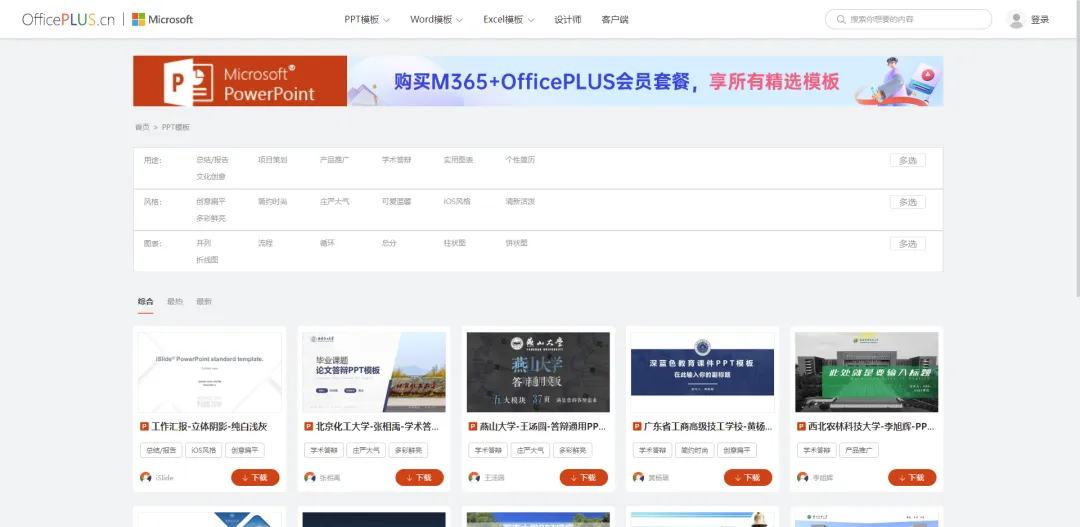1080x527 pixels.
Task: Expand the Word模板 dropdown menu
Action: click(437, 19)
